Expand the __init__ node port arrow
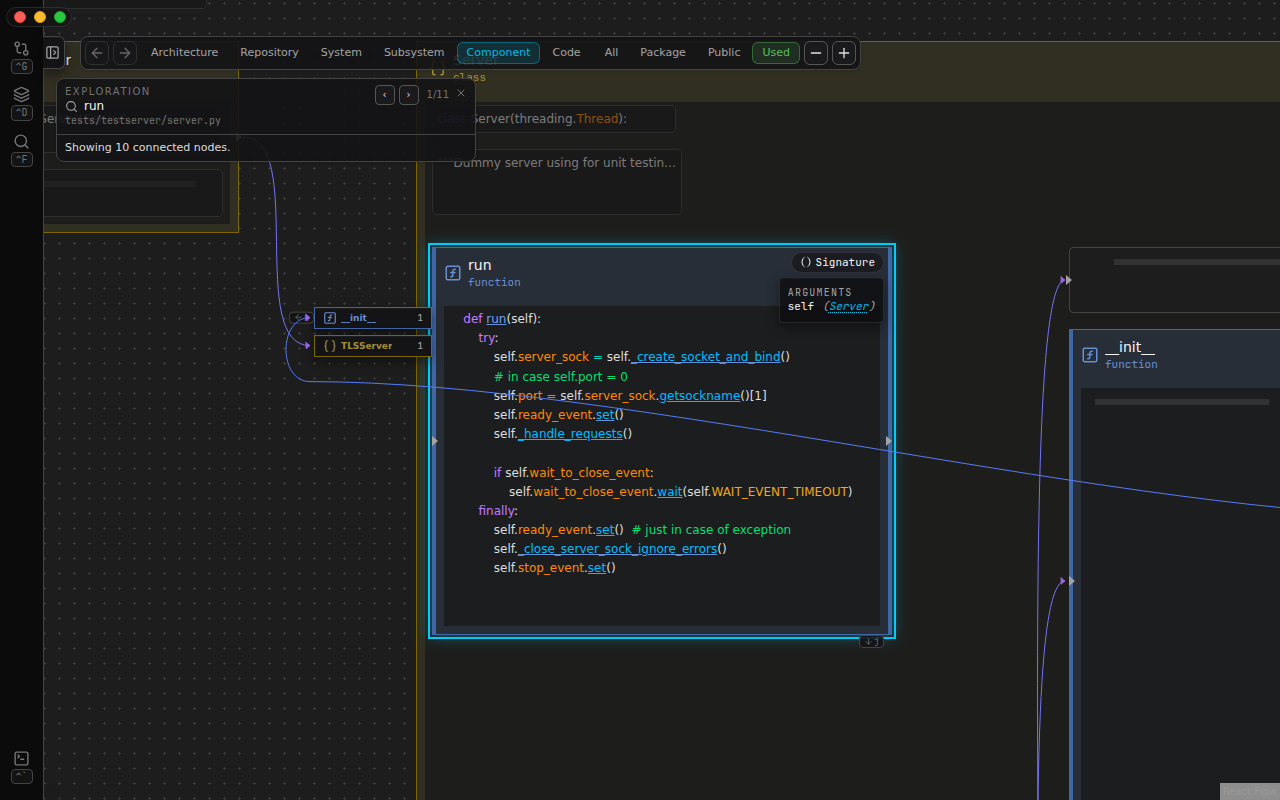1280x800 pixels. tap(1071, 581)
